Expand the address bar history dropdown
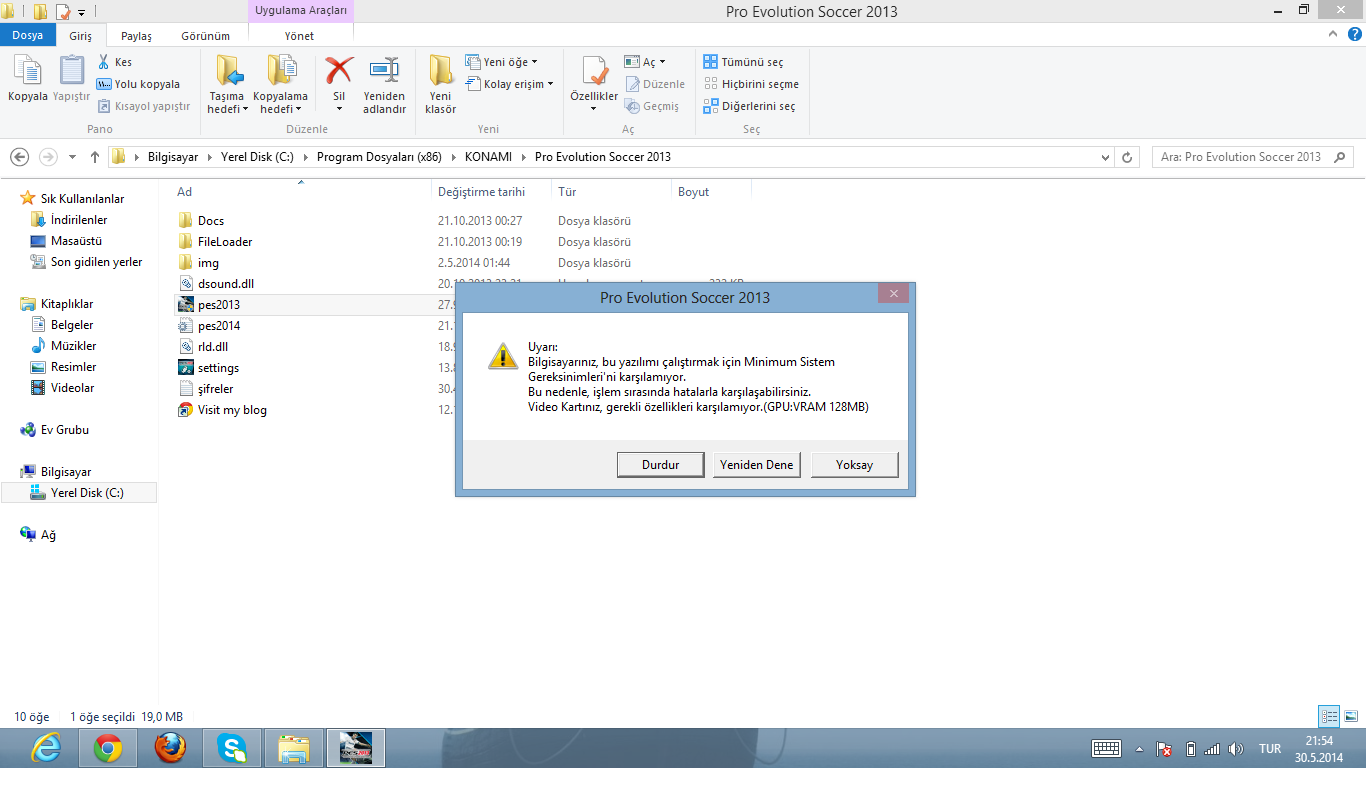 coord(1105,157)
